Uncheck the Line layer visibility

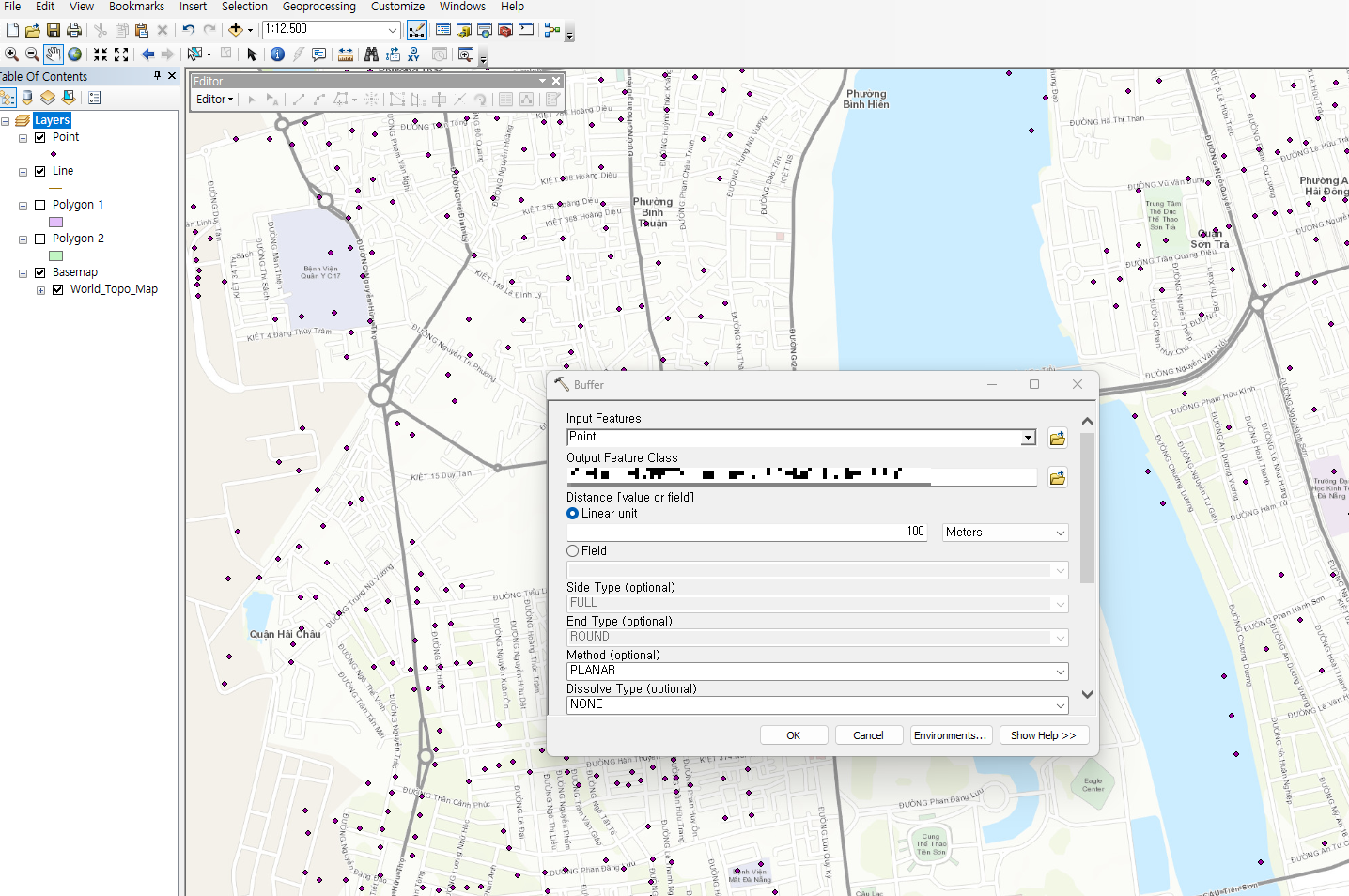(39, 171)
